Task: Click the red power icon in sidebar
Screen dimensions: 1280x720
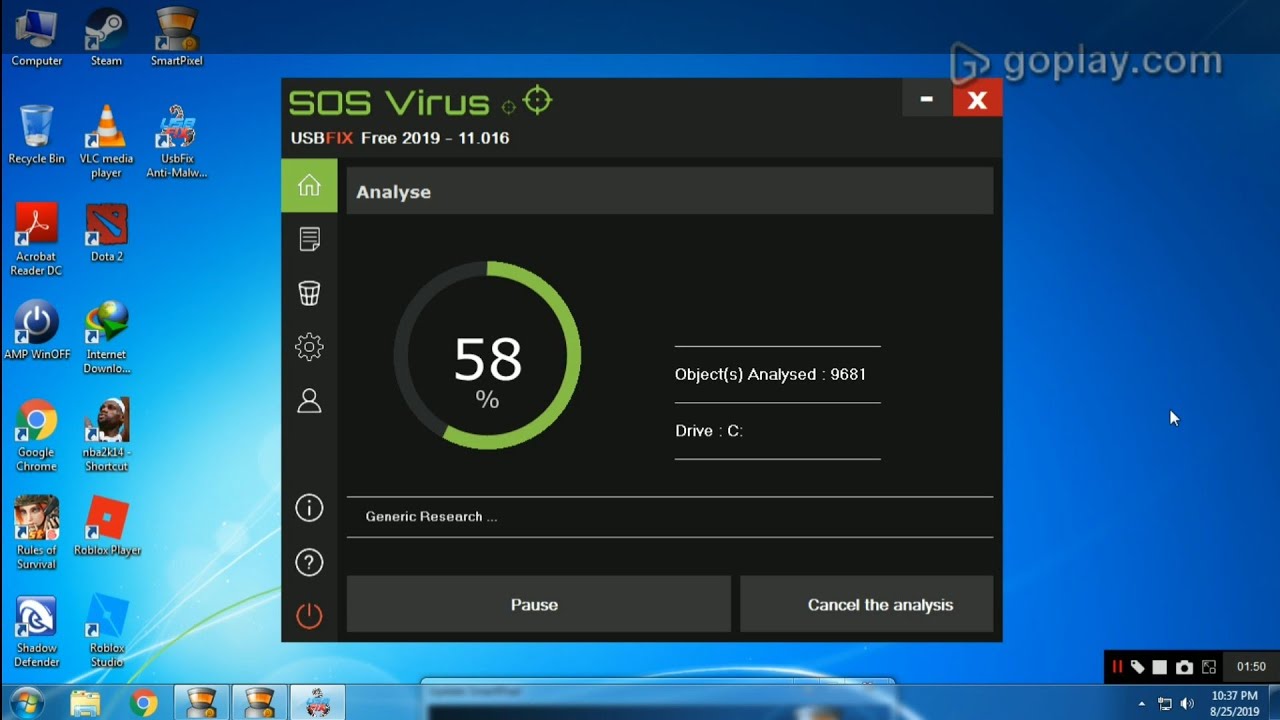Action: (309, 616)
